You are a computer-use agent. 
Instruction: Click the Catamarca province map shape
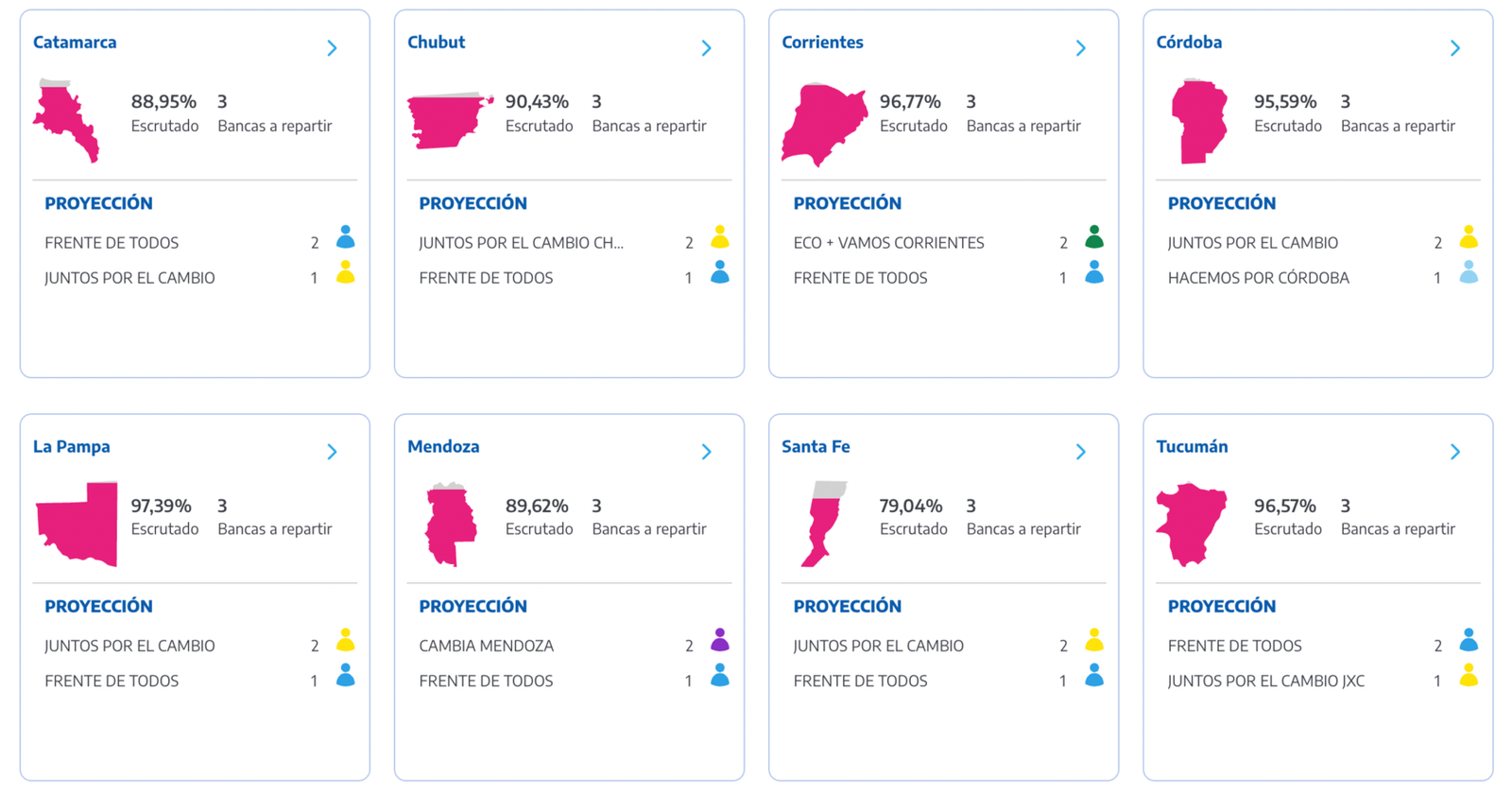coord(66,121)
